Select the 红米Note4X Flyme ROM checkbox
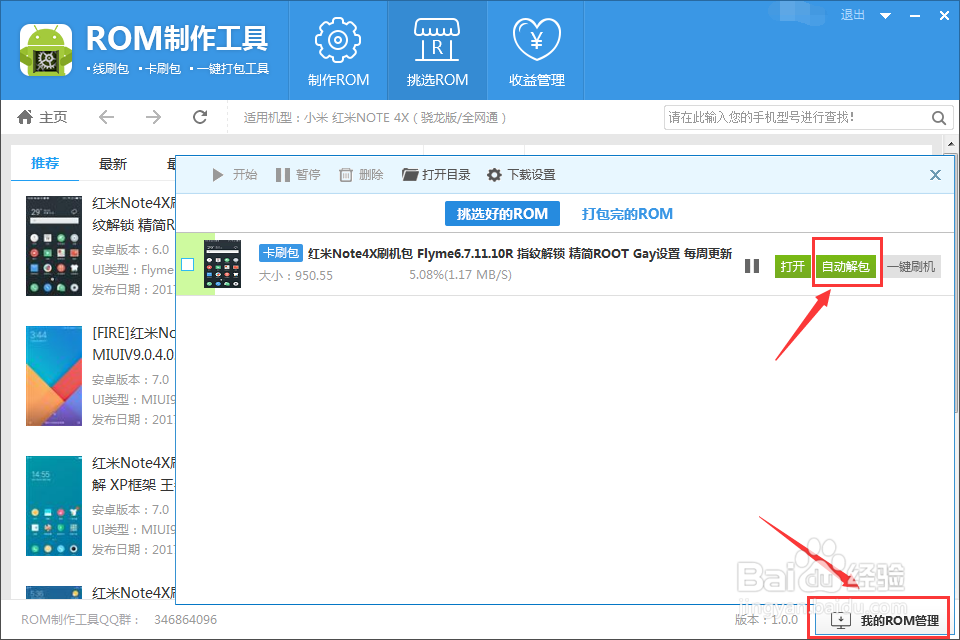The height and width of the screenshot is (640, 960). 188,265
